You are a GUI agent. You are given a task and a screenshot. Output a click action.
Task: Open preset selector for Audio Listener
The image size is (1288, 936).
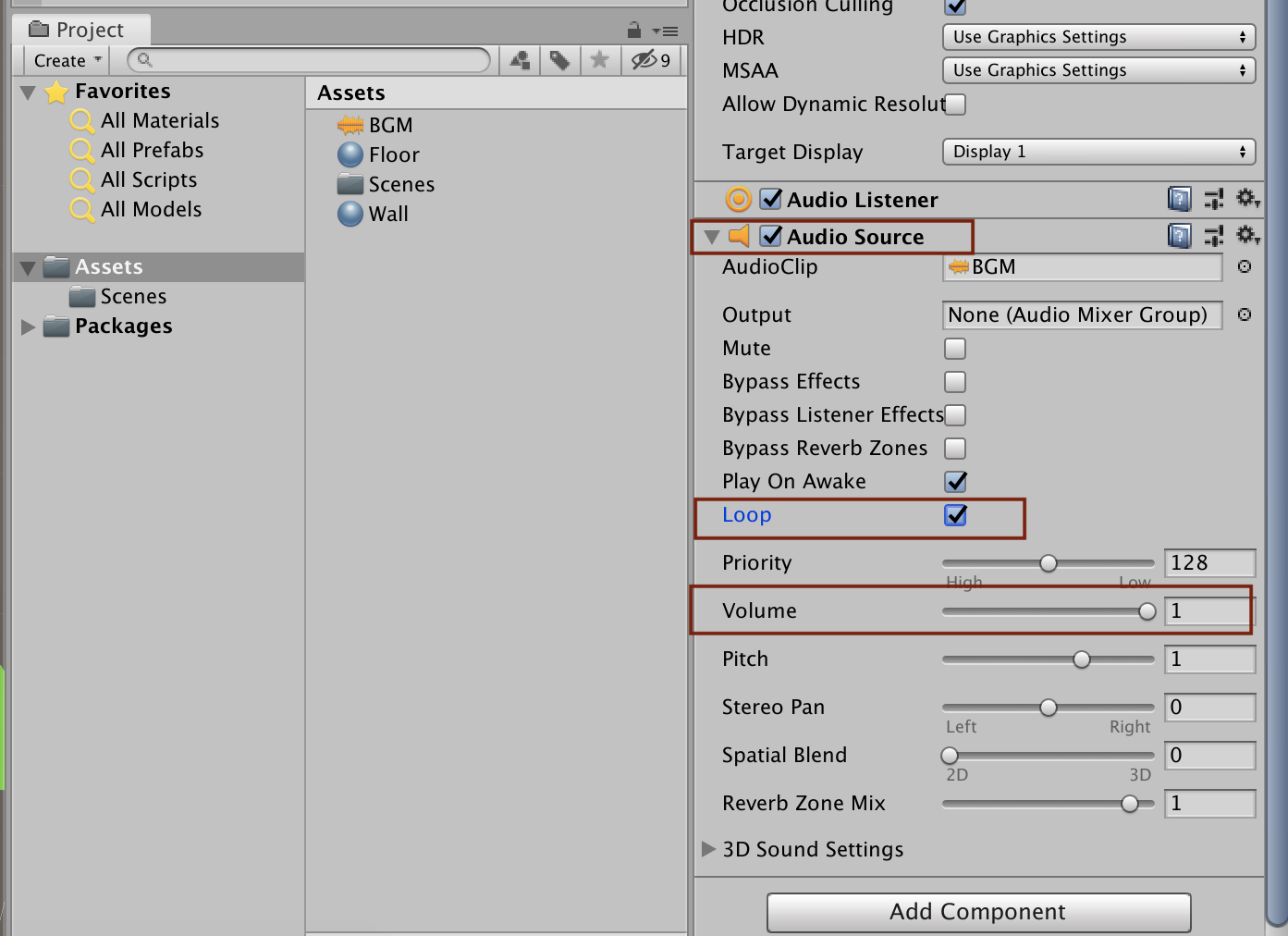pos(1214,199)
